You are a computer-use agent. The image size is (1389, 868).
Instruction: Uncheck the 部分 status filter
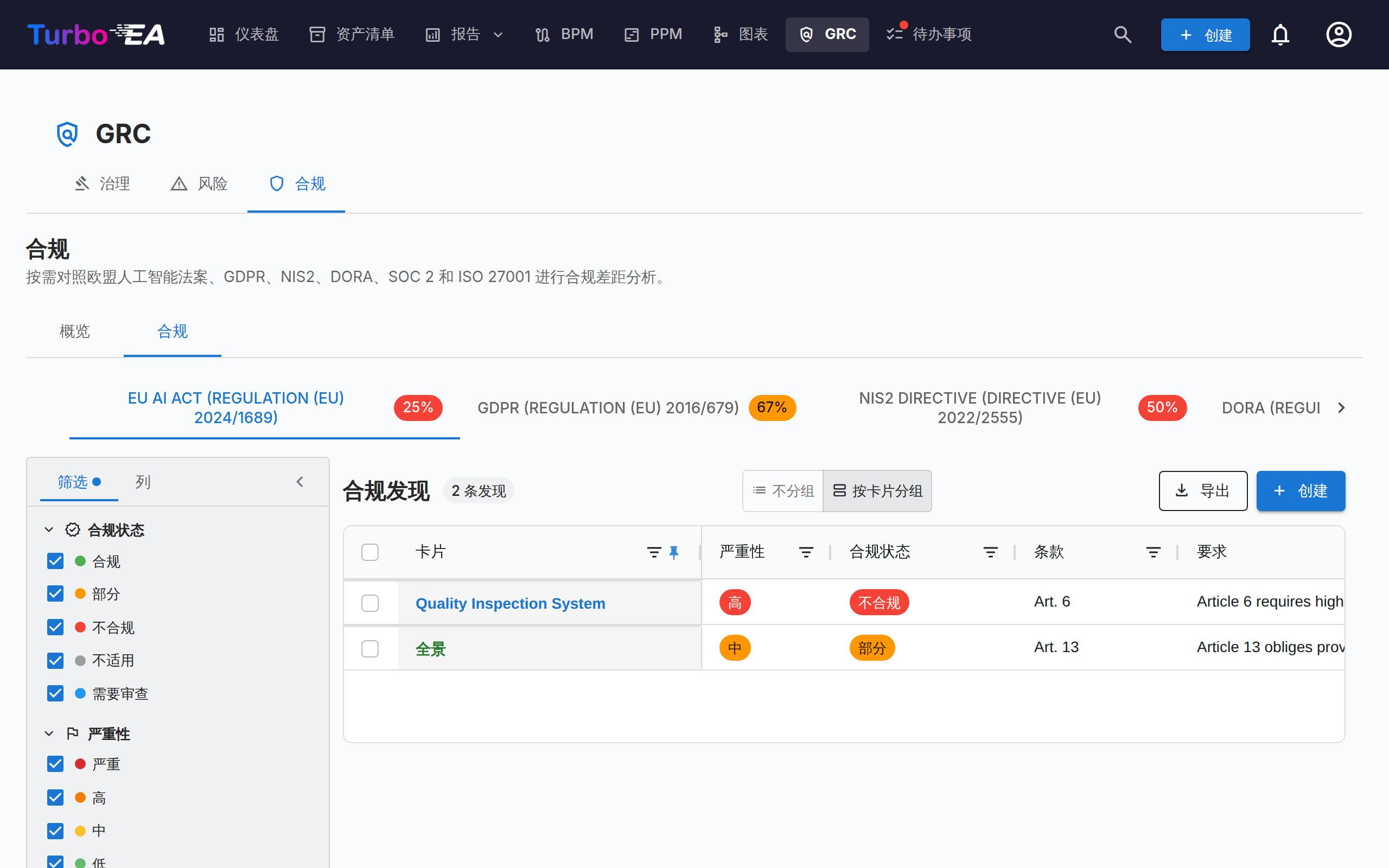click(55, 593)
